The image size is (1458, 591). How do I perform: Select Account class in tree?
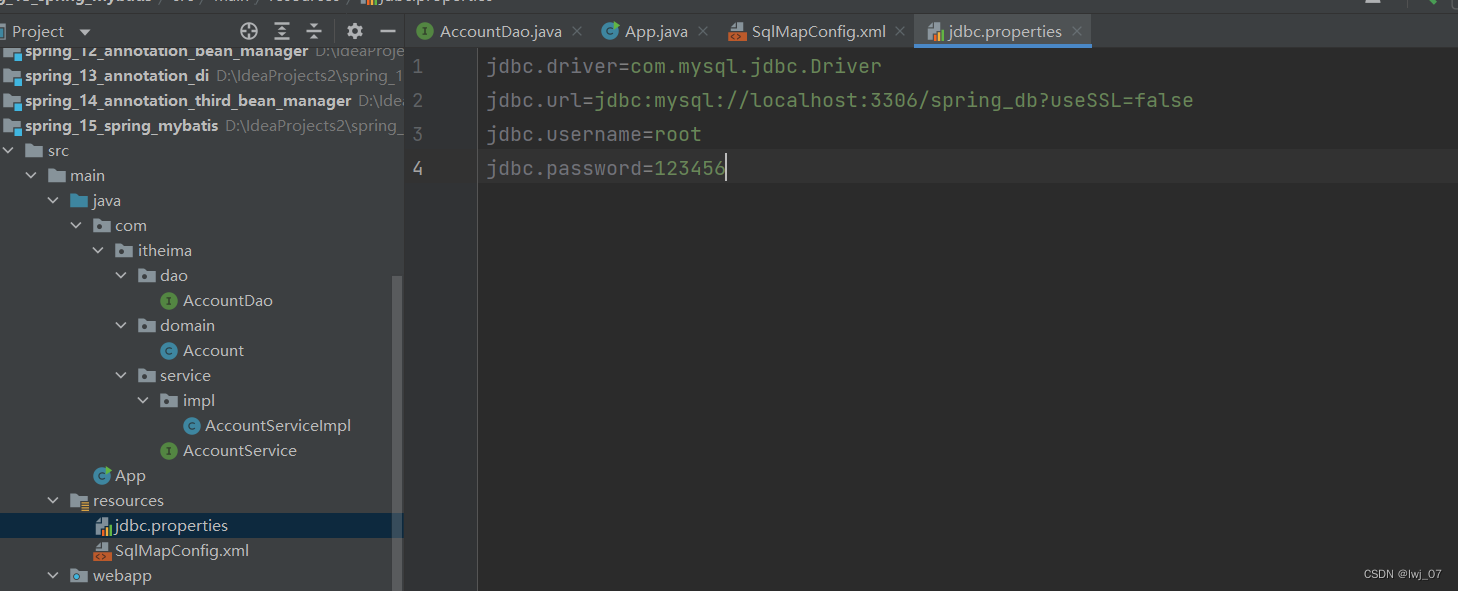point(213,351)
